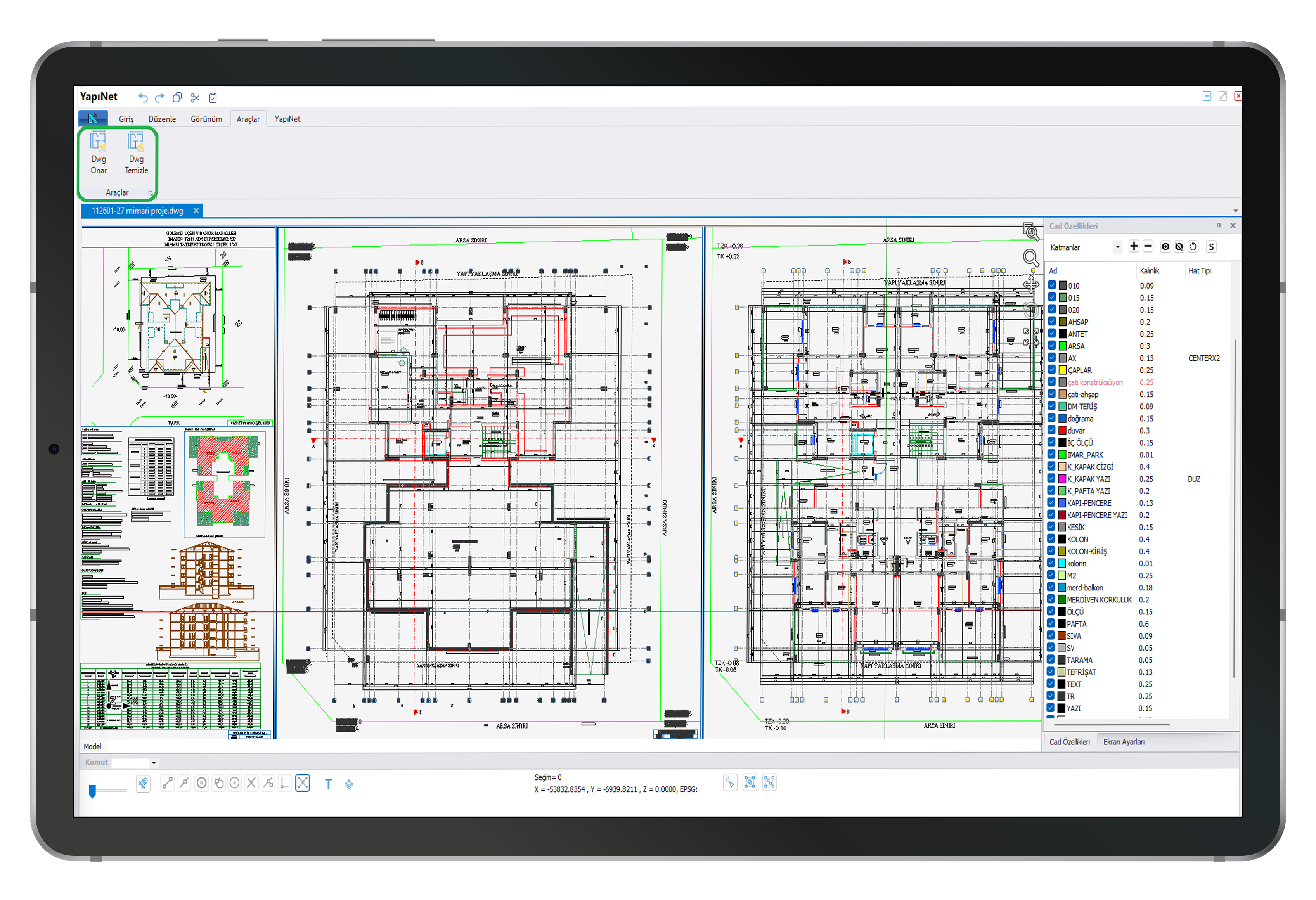Switch to the Ekran Ayarları tab
The image size is (1316, 900).
click(1124, 742)
